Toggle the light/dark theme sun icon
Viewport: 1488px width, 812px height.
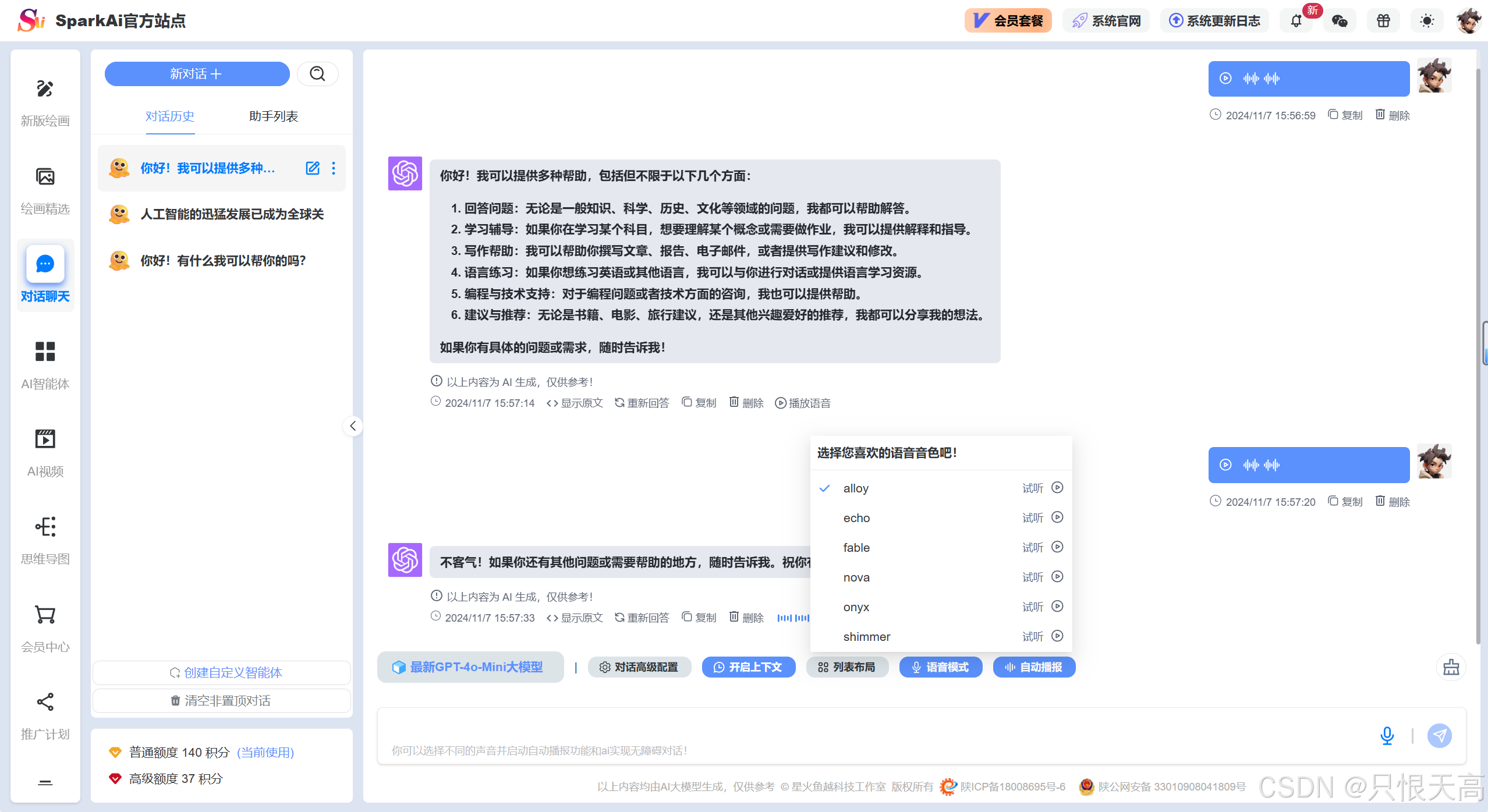(x=1426, y=21)
